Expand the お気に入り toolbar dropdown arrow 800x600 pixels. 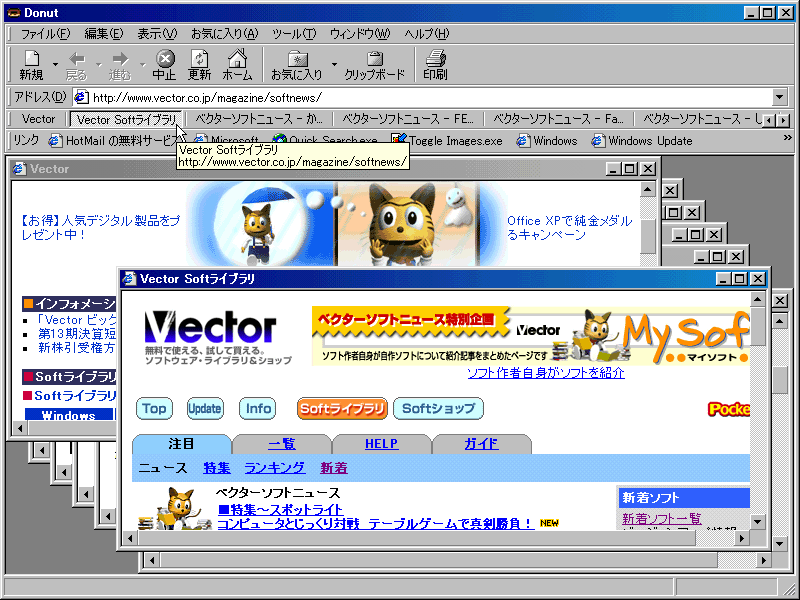pyautogui.click(x=334, y=65)
